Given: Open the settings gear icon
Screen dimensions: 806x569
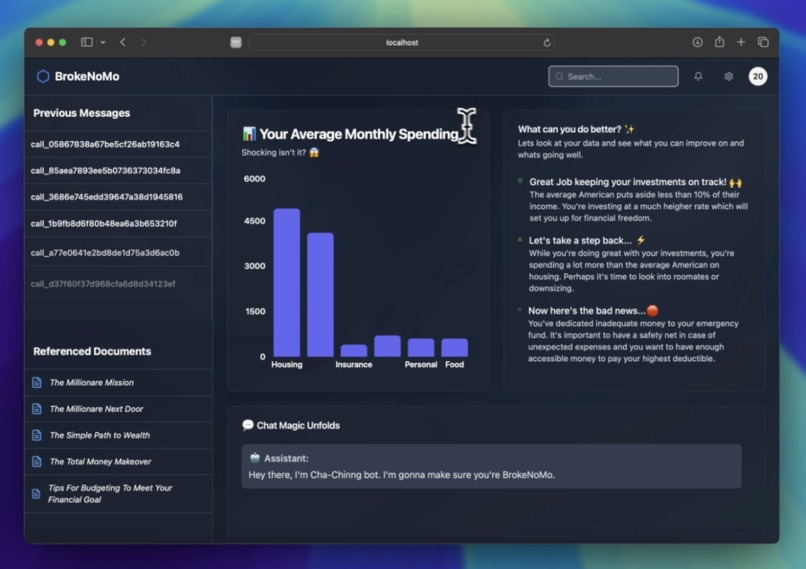Looking at the screenshot, I should 728,77.
